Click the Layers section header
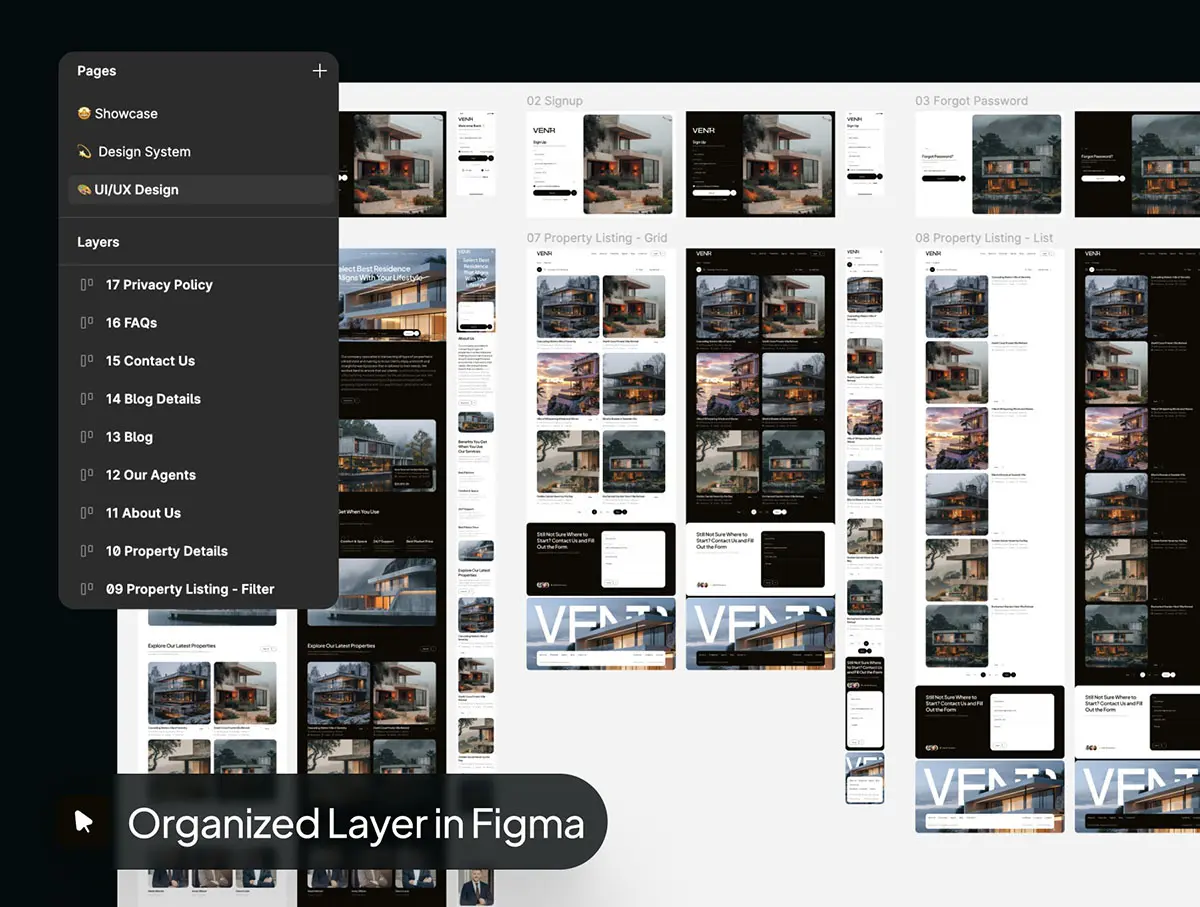The image size is (1200, 907). point(98,242)
